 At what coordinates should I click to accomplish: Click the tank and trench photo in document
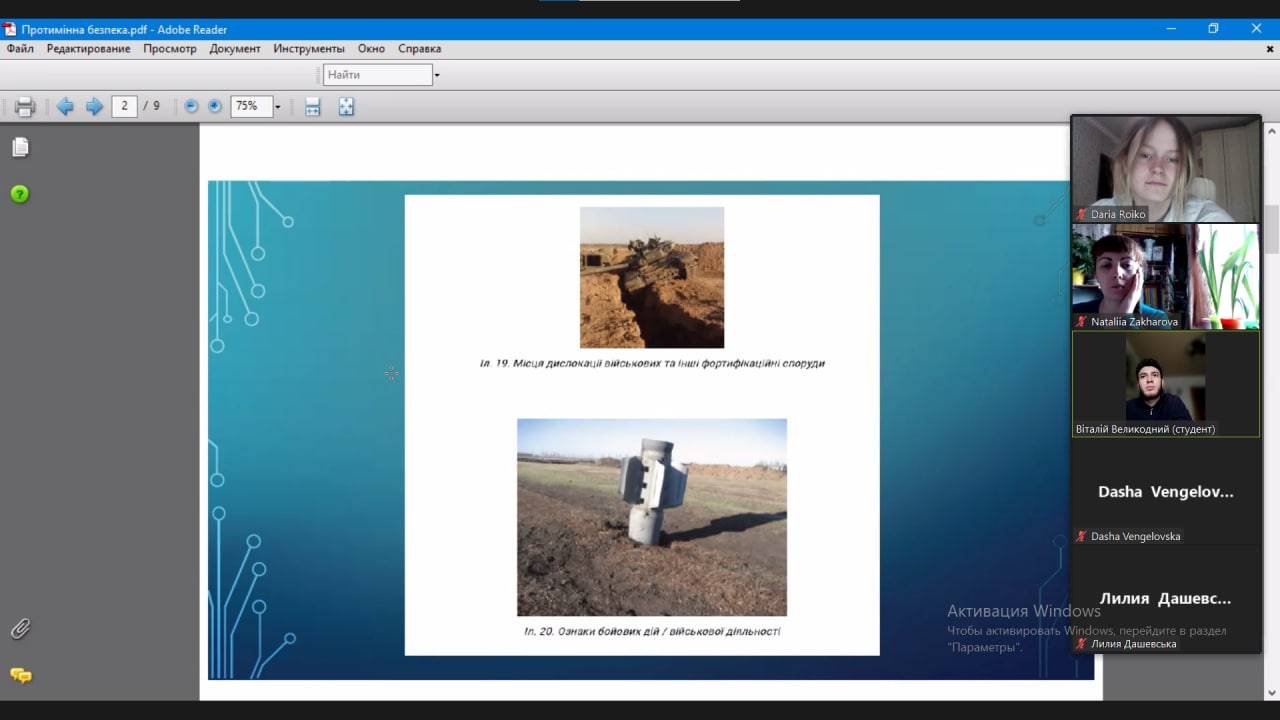tap(652, 277)
